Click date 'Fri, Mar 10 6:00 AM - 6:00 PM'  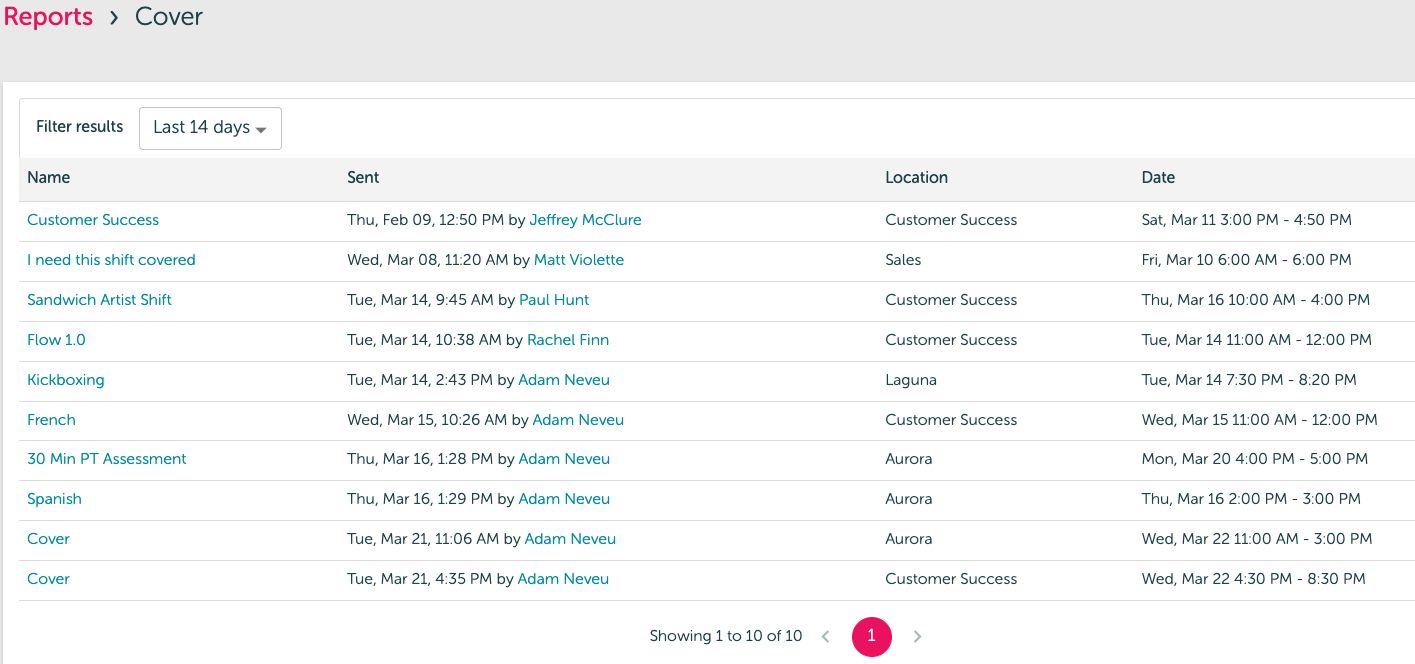click(1246, 260)
